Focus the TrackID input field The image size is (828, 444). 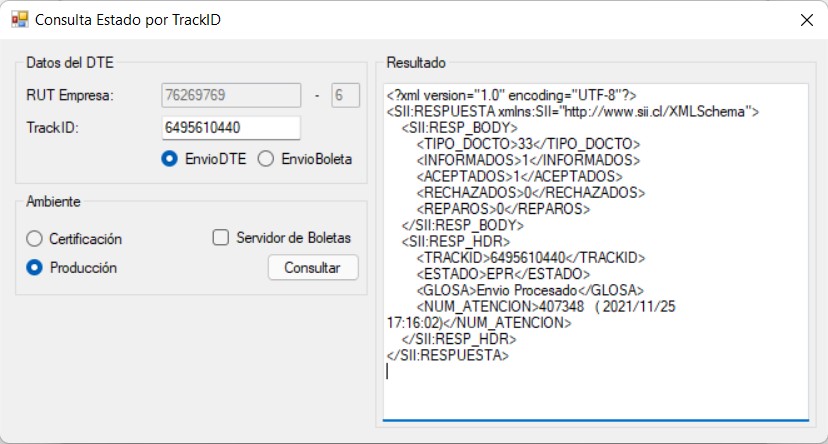(x=231, y=128)
